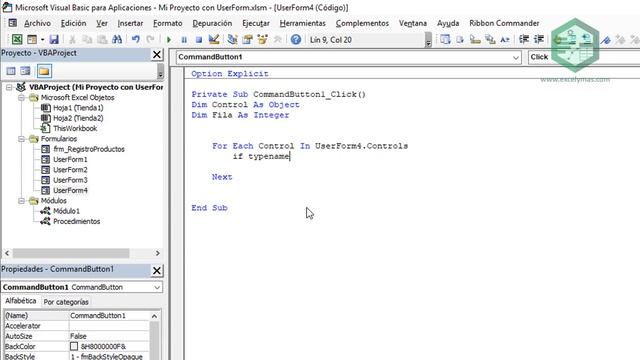The width and height of the screenshot is (640, 360).
Task: Switch to the Por categorías tab
Action: 66,302
